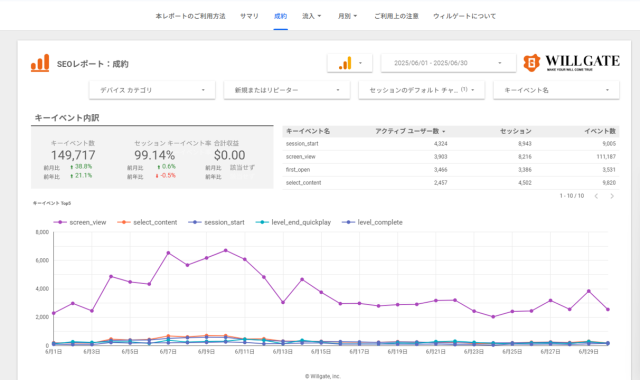Sort table by イベント数 column header
This screenshot has width=640, height=380.
point(600,131)
